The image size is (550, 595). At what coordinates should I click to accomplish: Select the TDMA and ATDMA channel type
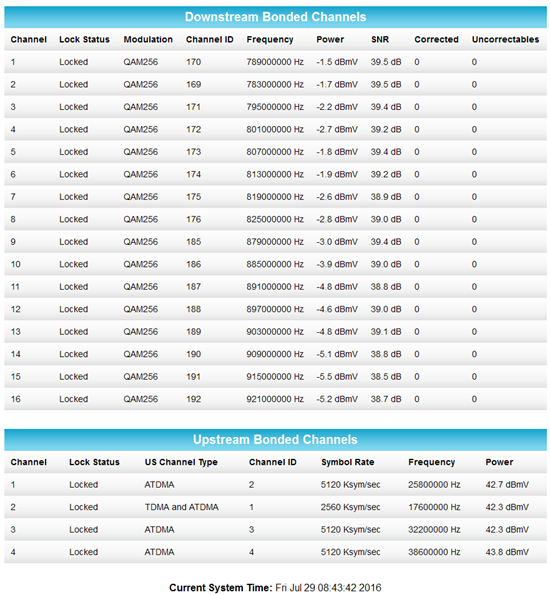181,507
